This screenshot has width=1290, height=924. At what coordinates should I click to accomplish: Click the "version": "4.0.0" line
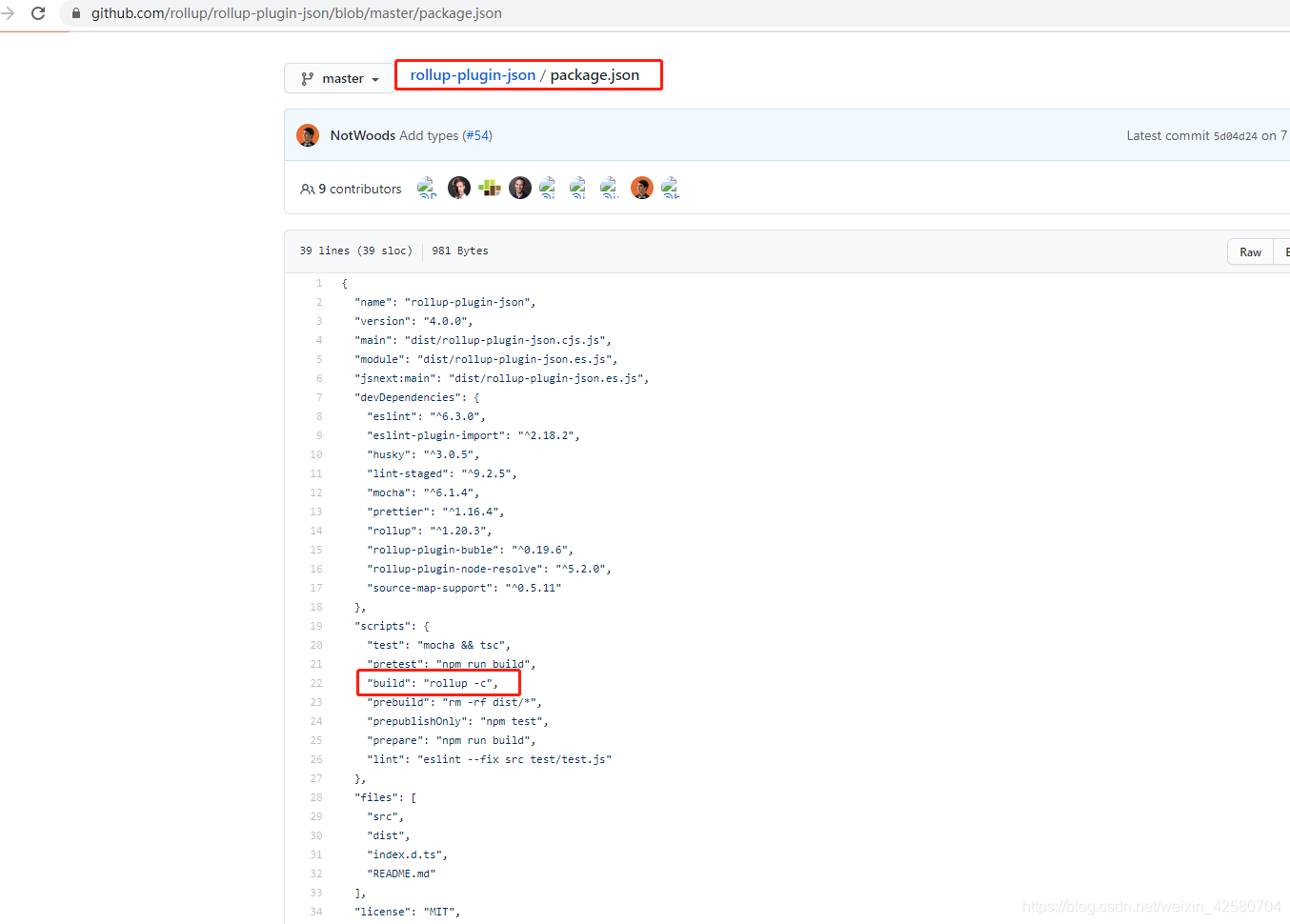[413, 321]
